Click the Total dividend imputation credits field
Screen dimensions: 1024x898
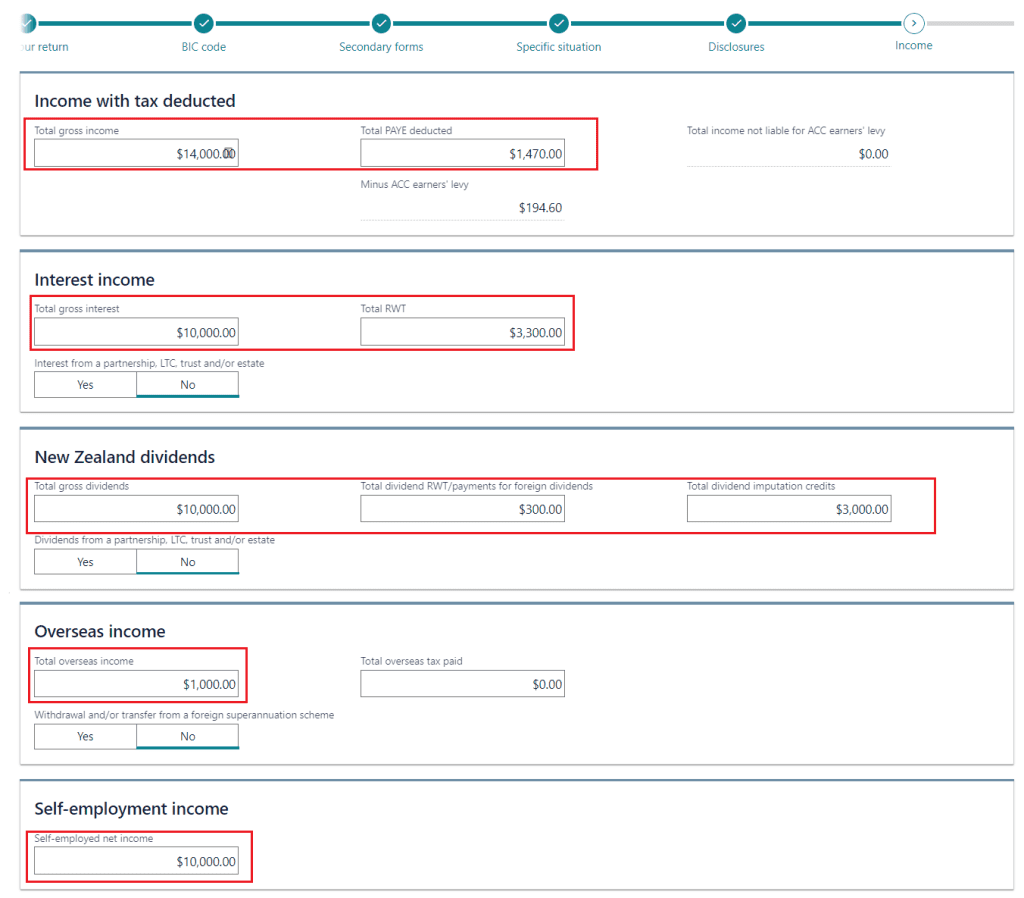point(789,509)
